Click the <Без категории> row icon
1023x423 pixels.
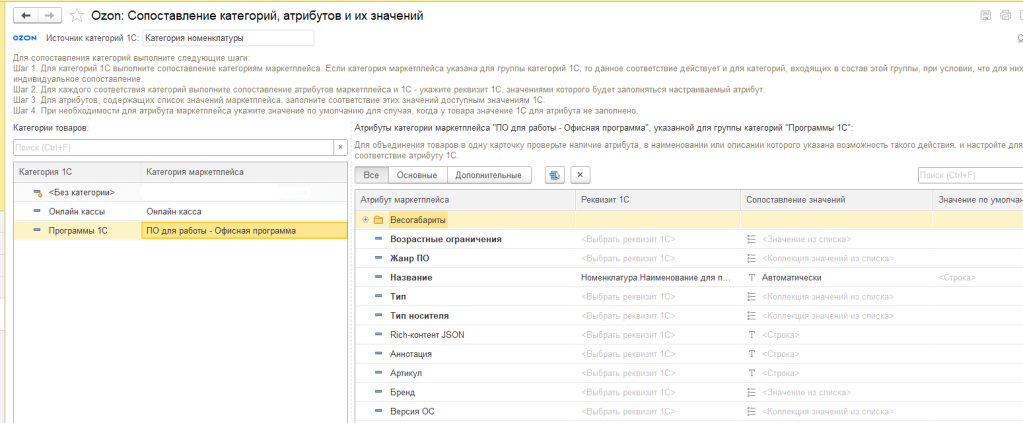(37, 193)
